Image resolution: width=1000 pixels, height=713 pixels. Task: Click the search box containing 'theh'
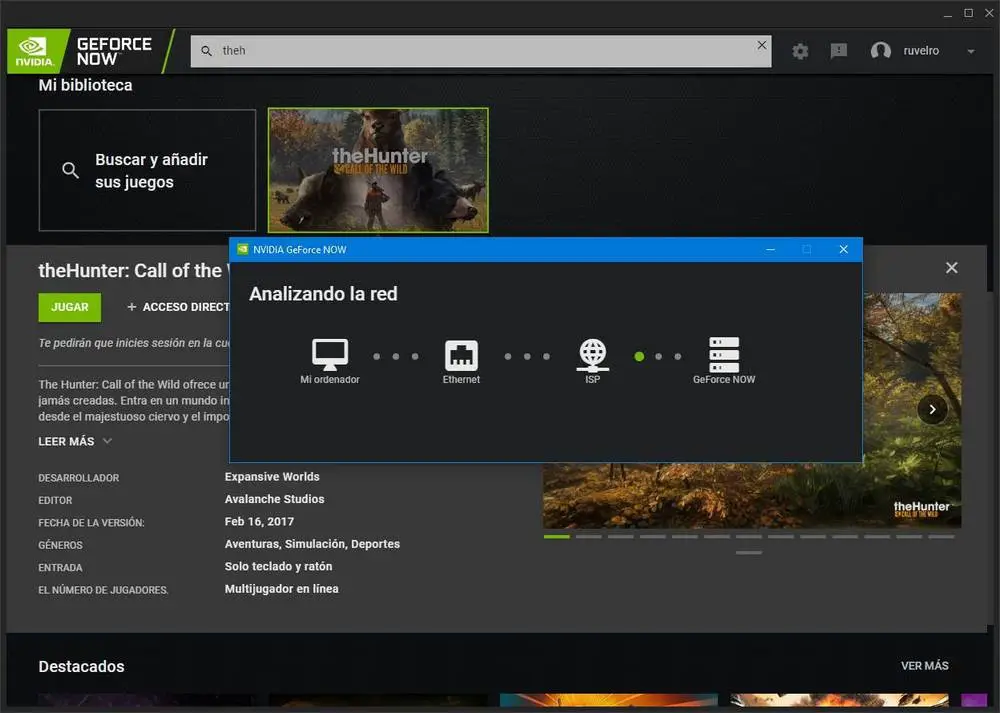point(481,51)
